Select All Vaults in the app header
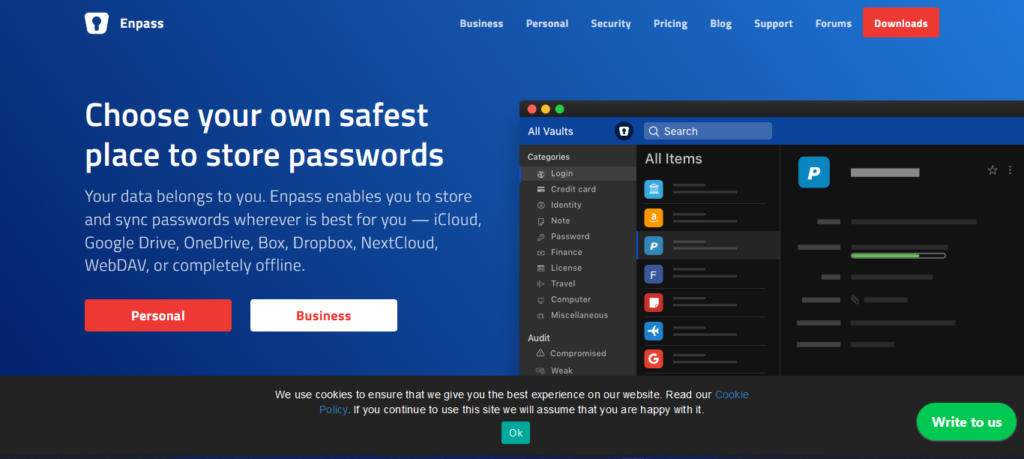Screen dimensions: 1024x459 [551, 131]
